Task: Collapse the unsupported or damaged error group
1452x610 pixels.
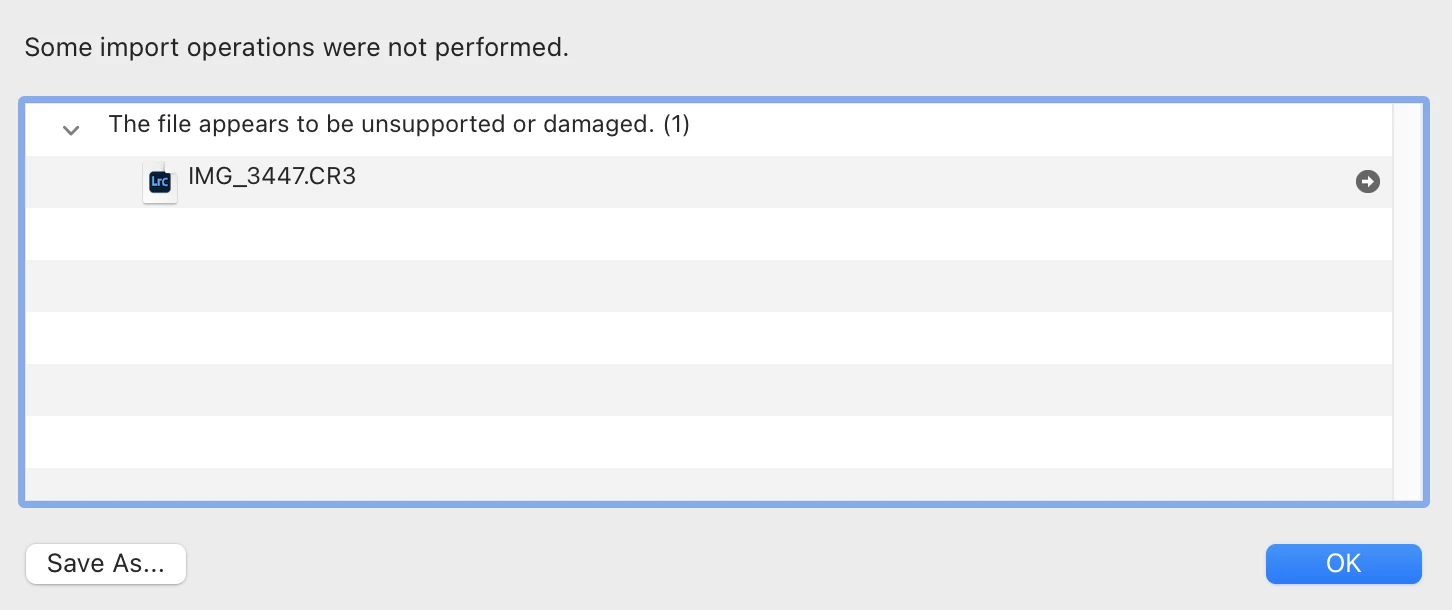Action: [71, 130]
